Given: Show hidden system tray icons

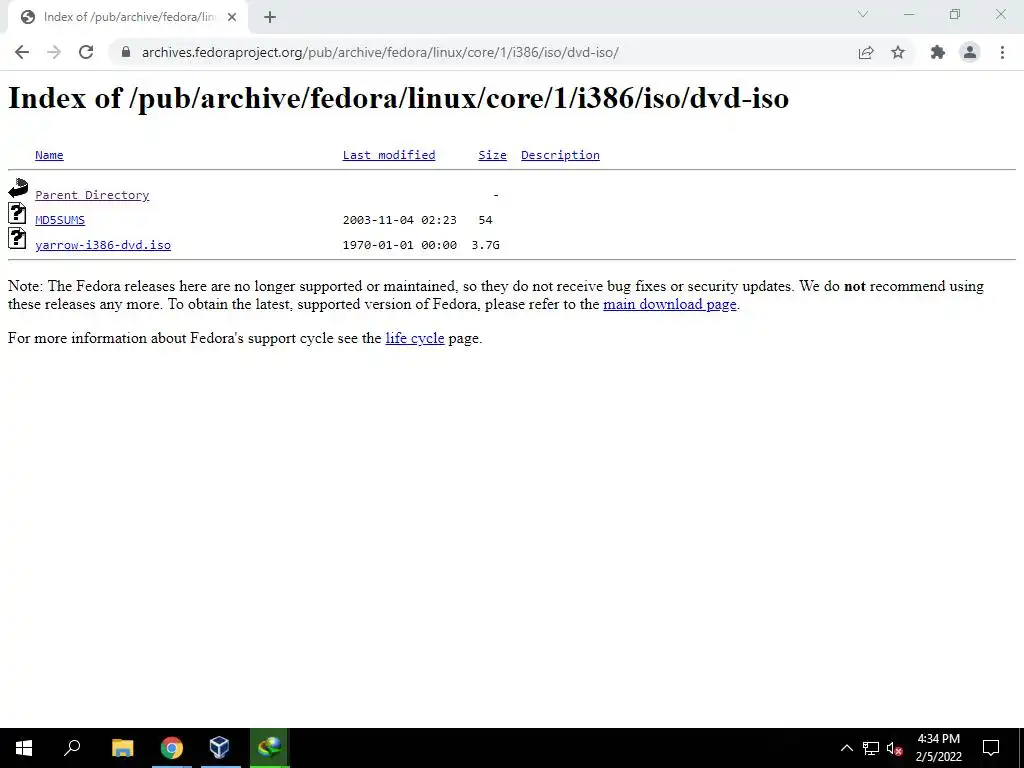Looking at the screenshot, I should (846, 748).
